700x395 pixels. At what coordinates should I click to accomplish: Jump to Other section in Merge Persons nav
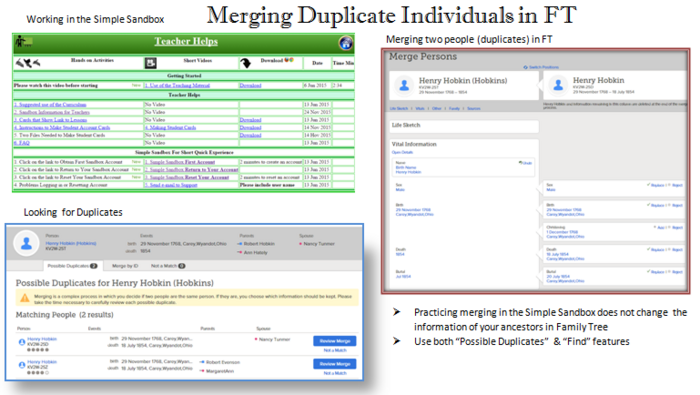[437, 108]
